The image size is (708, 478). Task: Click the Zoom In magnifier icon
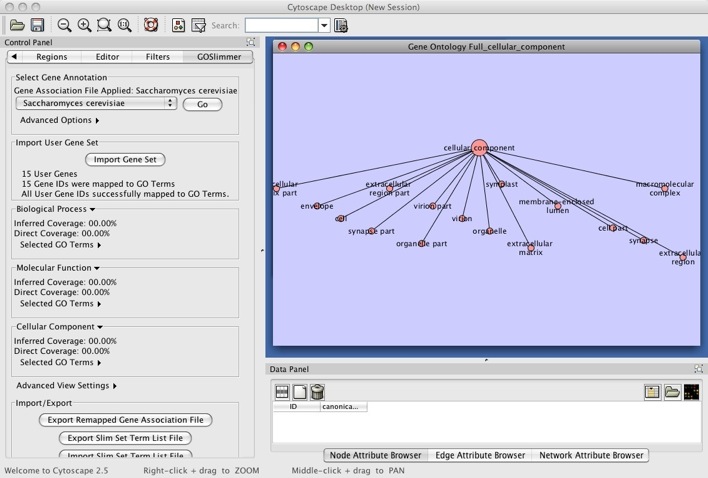84,24
